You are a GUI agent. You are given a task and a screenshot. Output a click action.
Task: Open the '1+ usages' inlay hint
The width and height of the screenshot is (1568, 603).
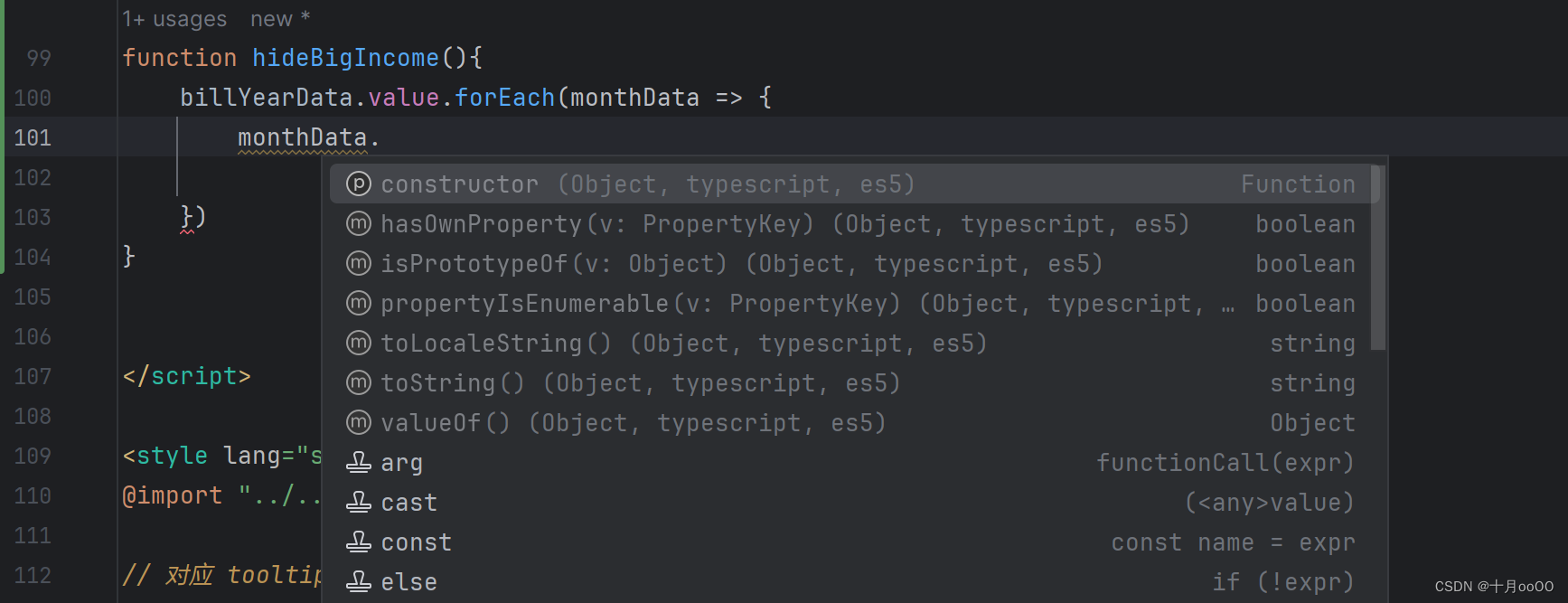(x=175, y=19)
